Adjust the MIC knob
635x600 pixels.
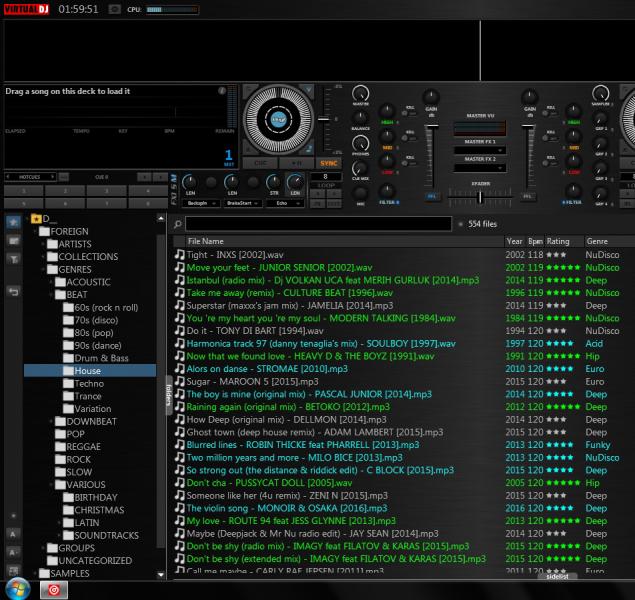coord(360,193)
